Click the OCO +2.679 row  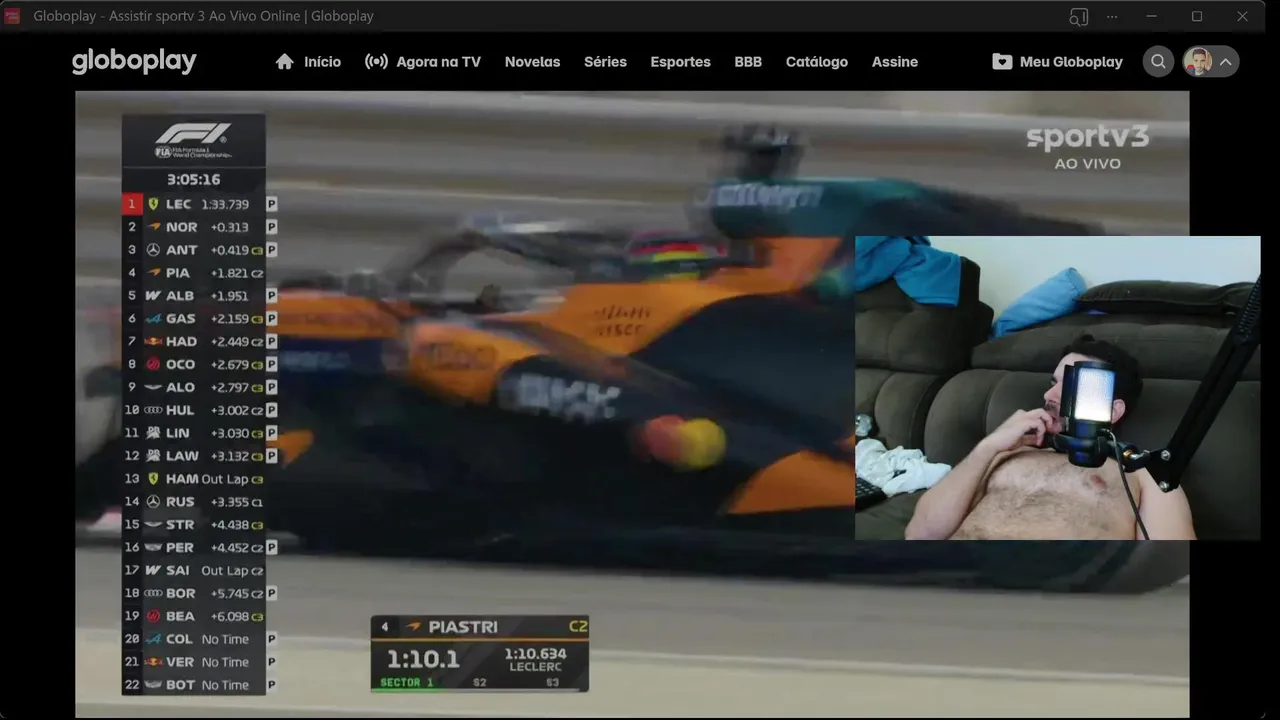pyautogui.click(x=199, y=365)
